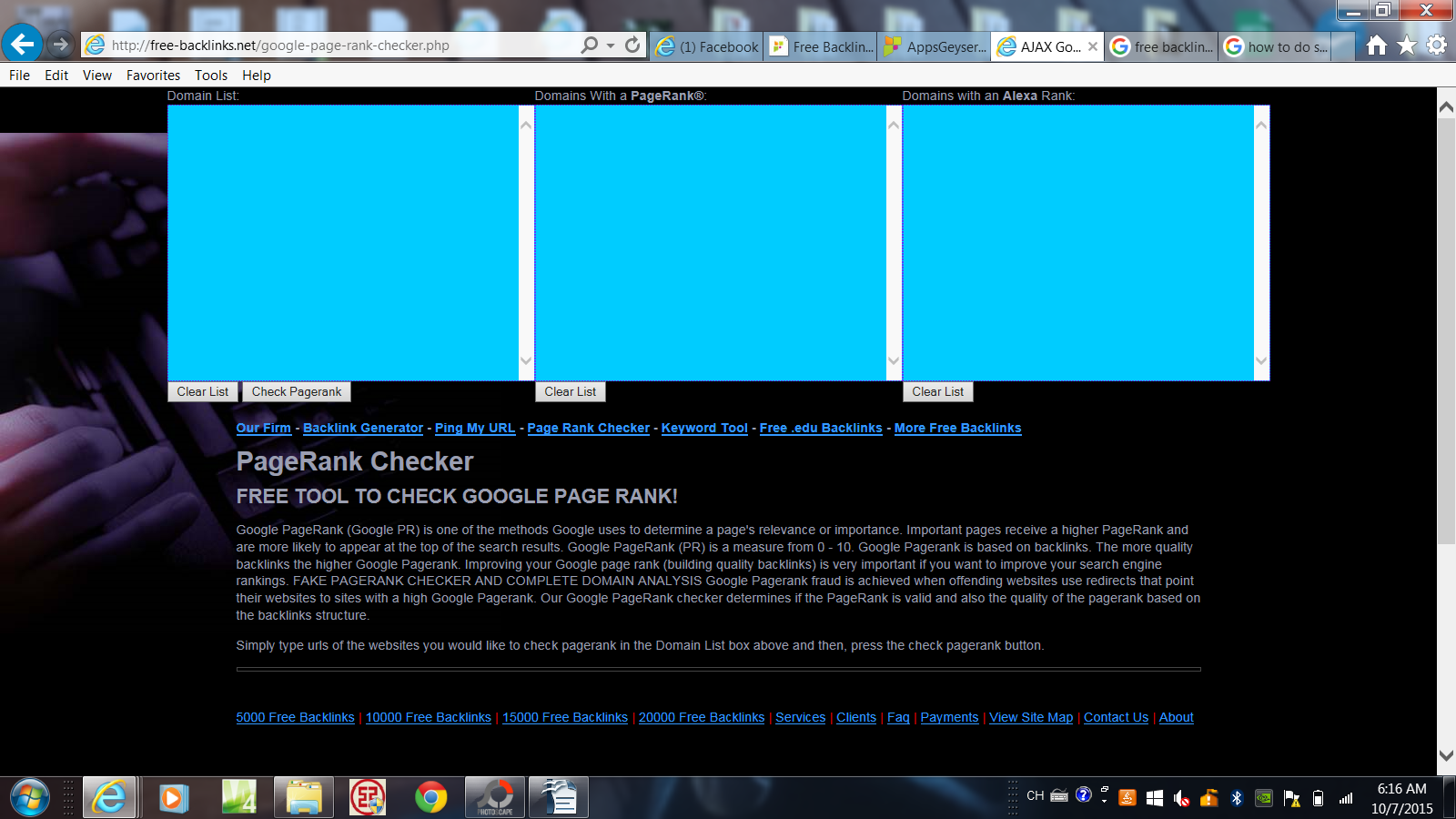Screen dimensions: 1456x819
Task: Click the search magnifier in address bar
Action: [x=590, y=45]
